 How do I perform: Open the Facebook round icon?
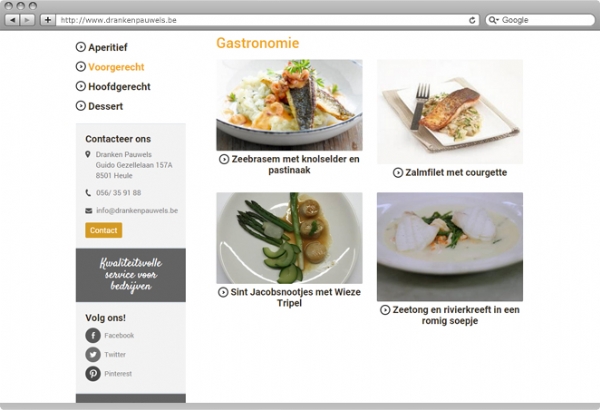93,335
